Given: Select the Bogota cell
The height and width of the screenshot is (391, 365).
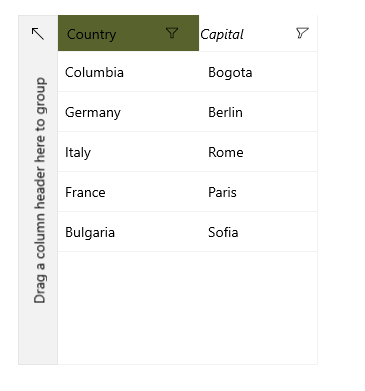Looking at the screenshot, I should [258, 72].
